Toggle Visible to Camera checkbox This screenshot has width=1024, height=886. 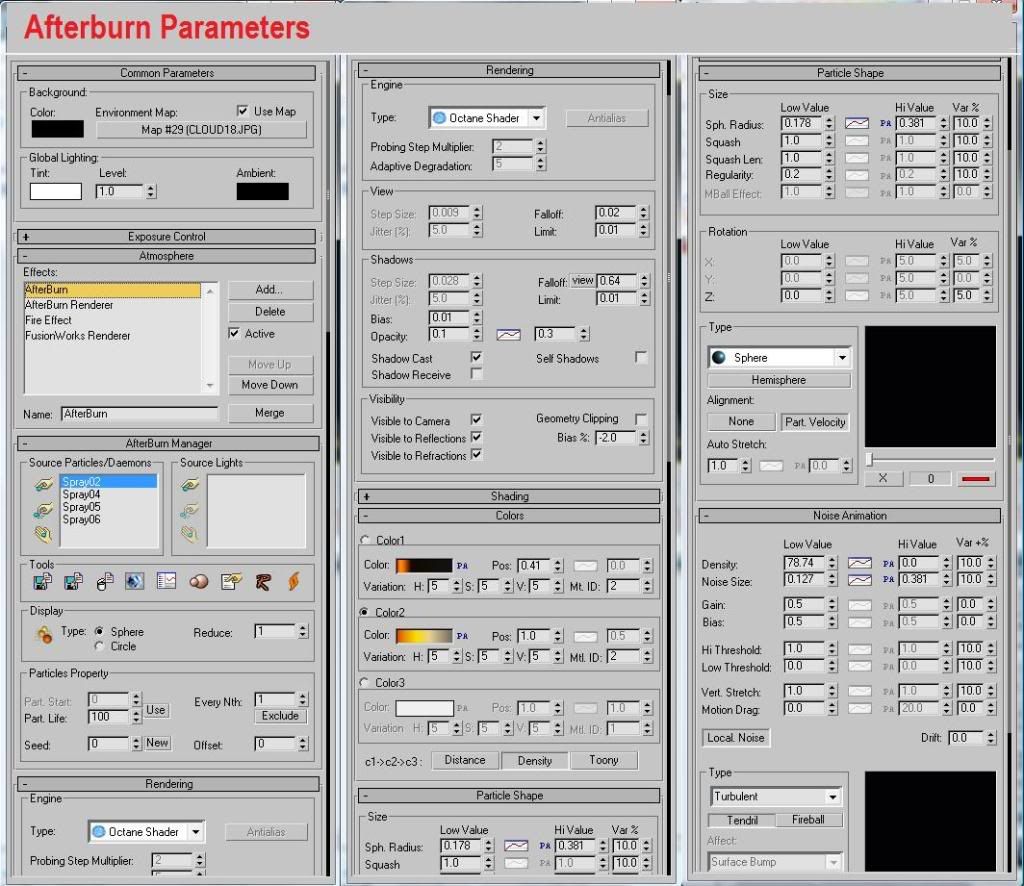(x=476, y=420)
